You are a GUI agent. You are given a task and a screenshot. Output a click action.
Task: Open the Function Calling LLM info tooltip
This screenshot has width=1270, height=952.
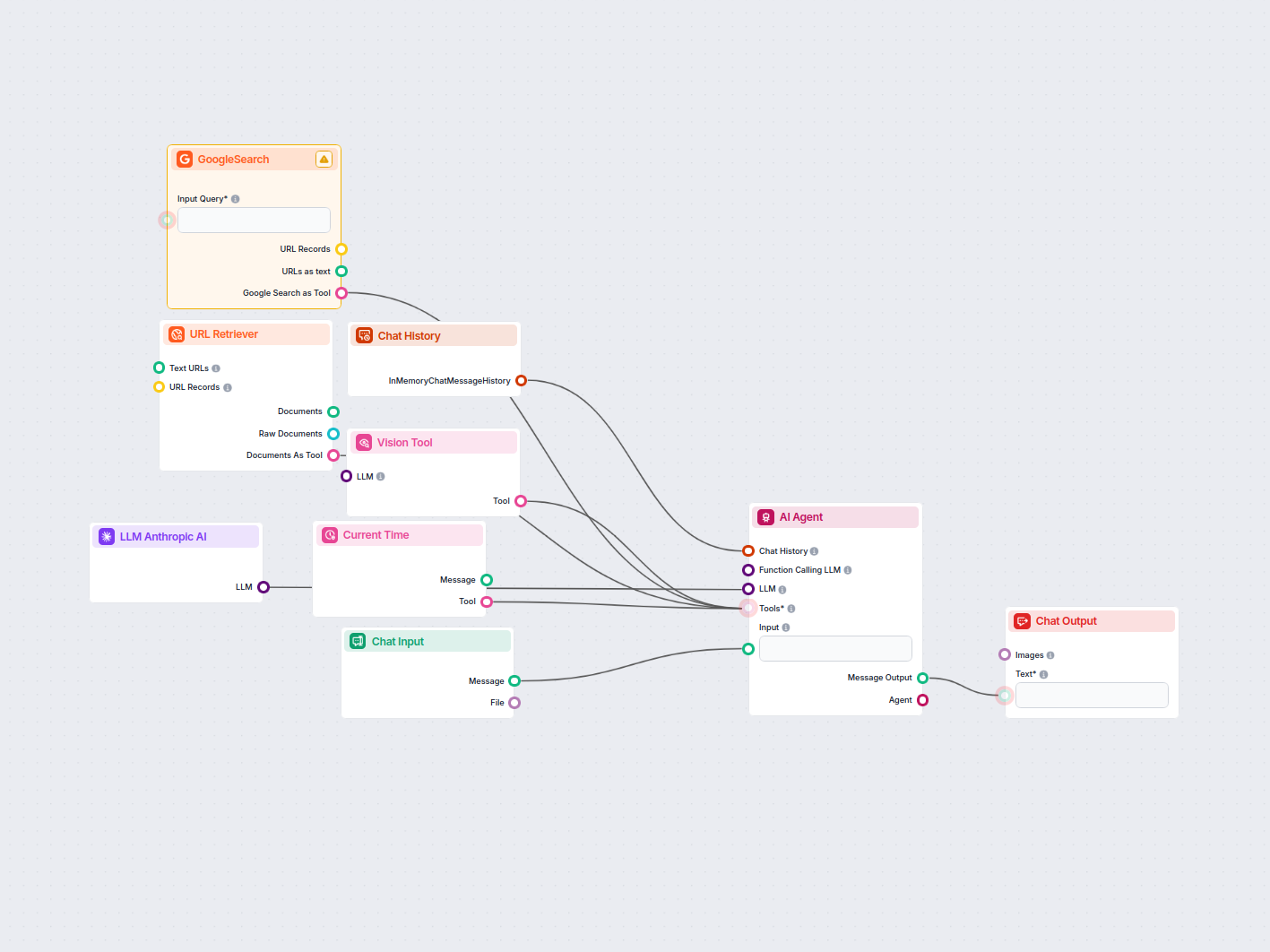point(847,569)
